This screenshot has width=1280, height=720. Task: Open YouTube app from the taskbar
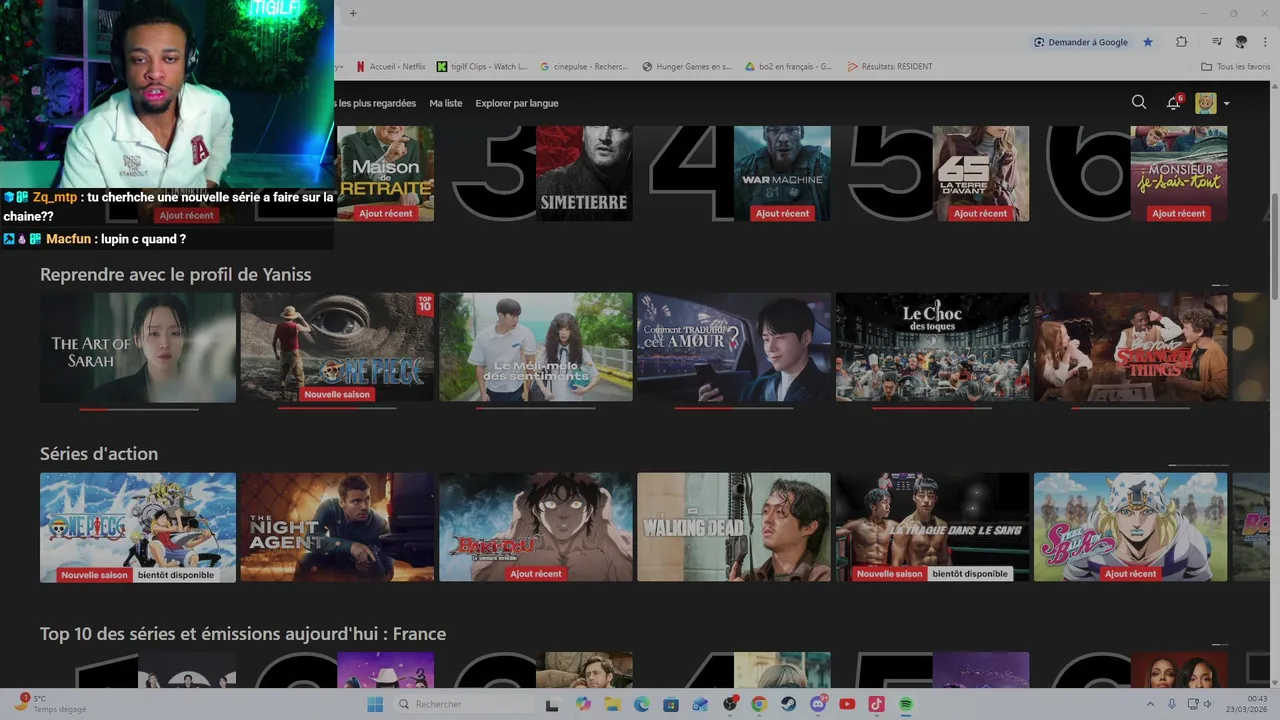[847, 704]
